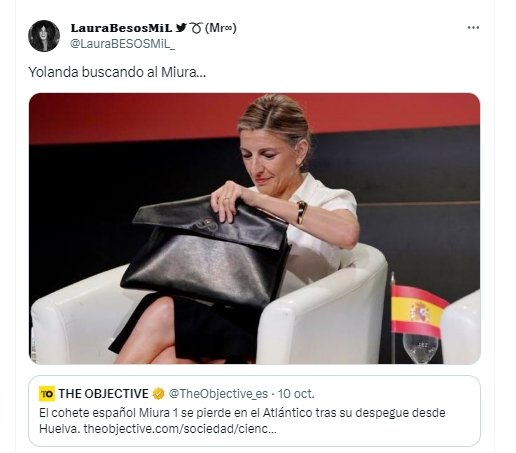Open LauraBesosMiL's profile avatar
516x453 pixels.
tap(44, 36)
